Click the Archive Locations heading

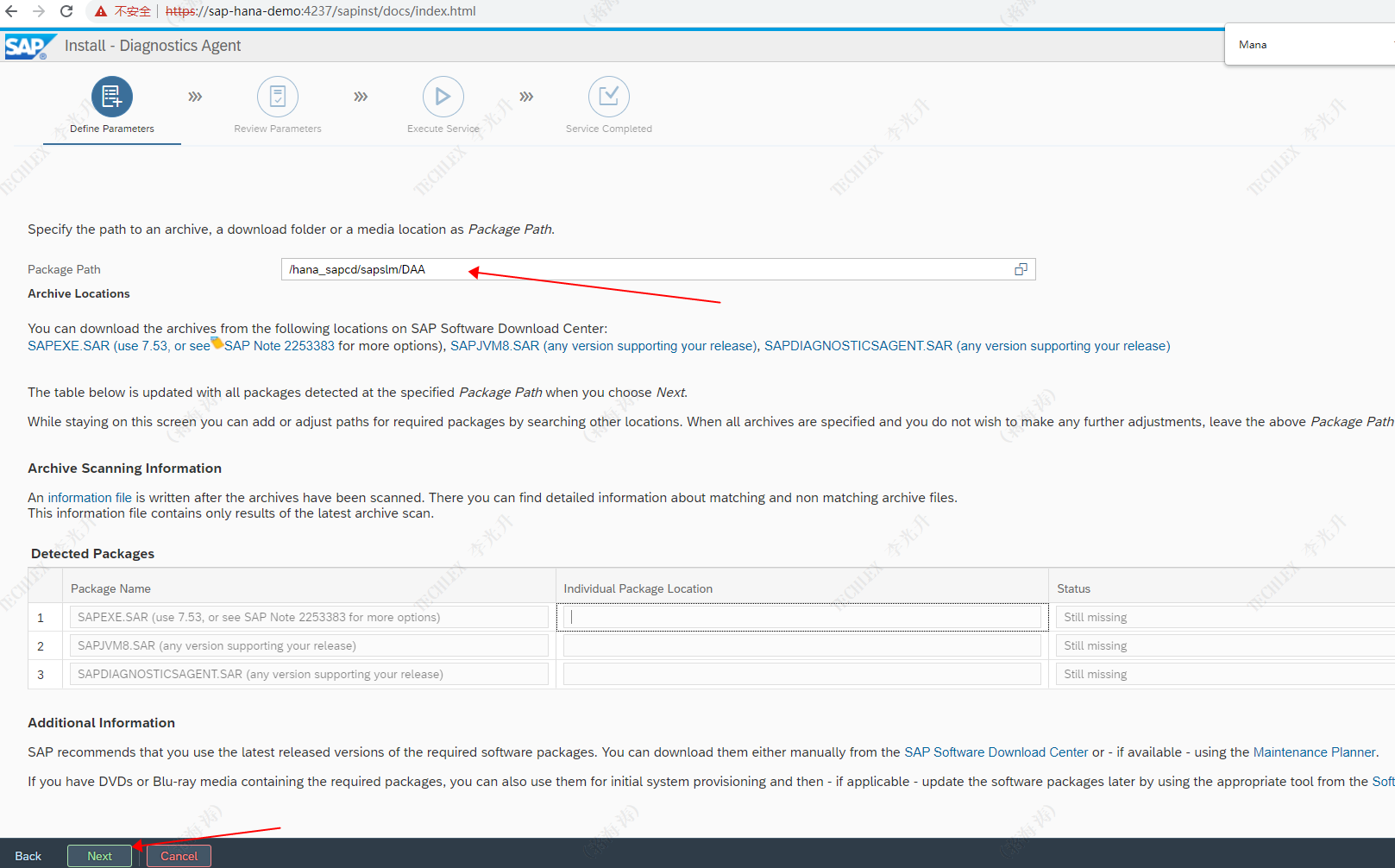[79, 293]
